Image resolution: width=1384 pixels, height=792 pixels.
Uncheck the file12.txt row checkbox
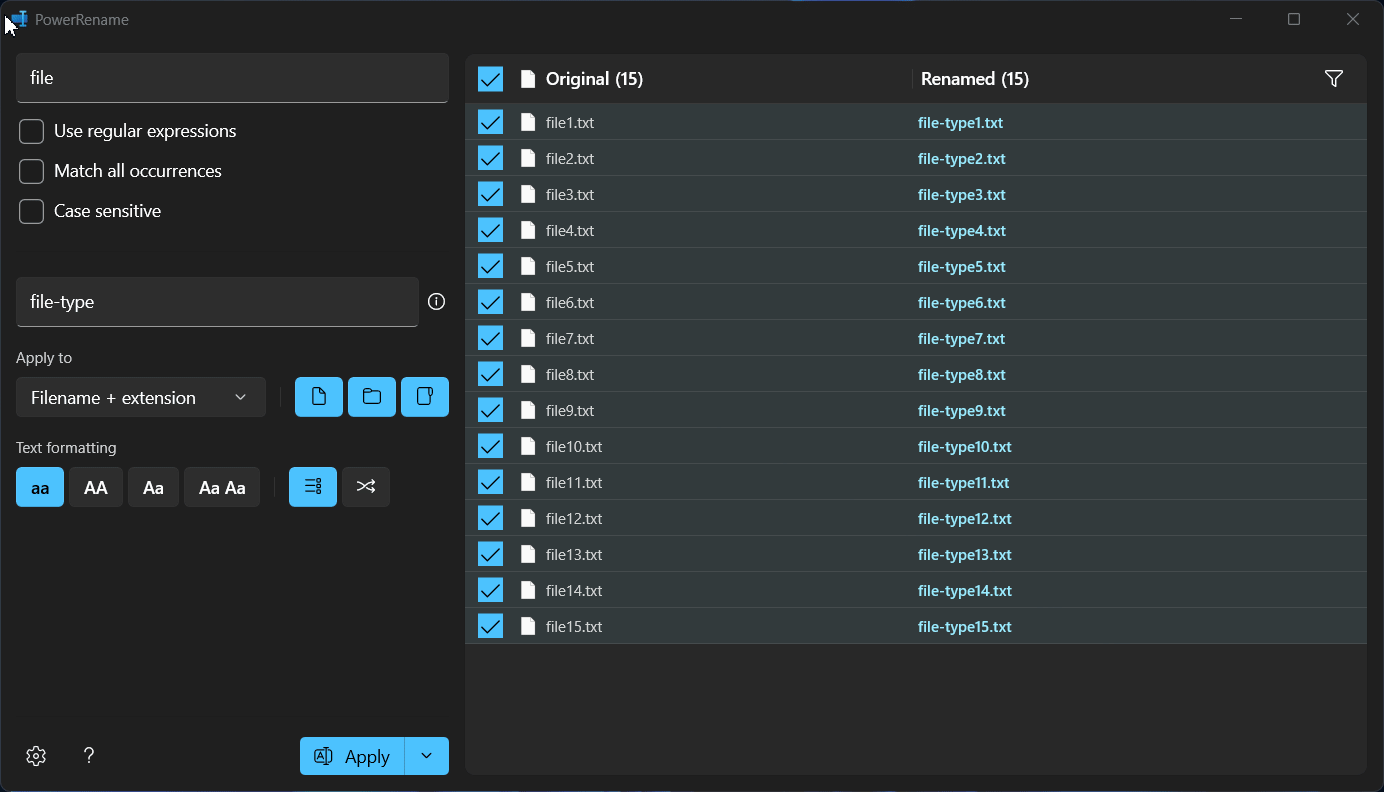coord(490,518)
